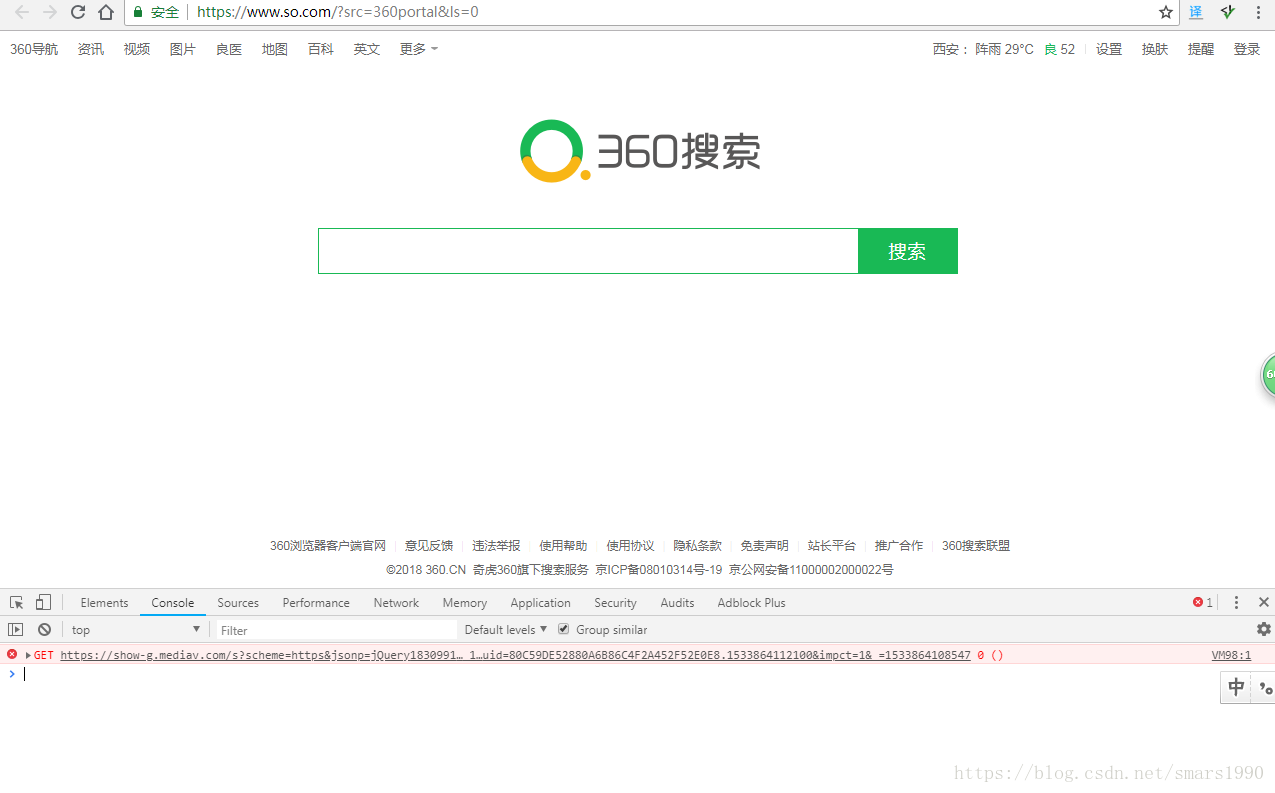This screenshot has width=1275, height=793.
Task: Expand the GET error message triangle
Action: click(28, 655)
